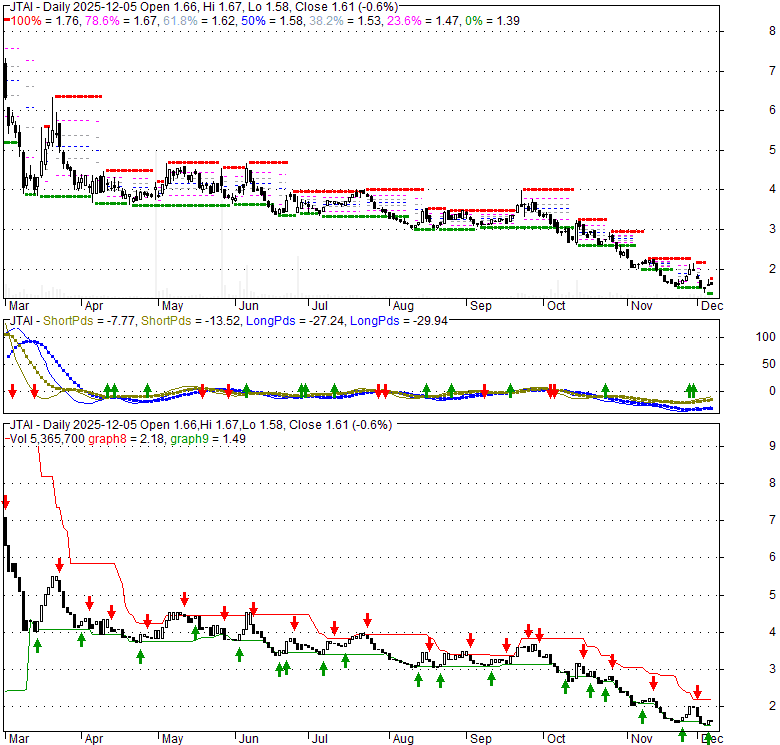
Task: Click the 'Dec' month label on top chart
Action: pos(712,306)
